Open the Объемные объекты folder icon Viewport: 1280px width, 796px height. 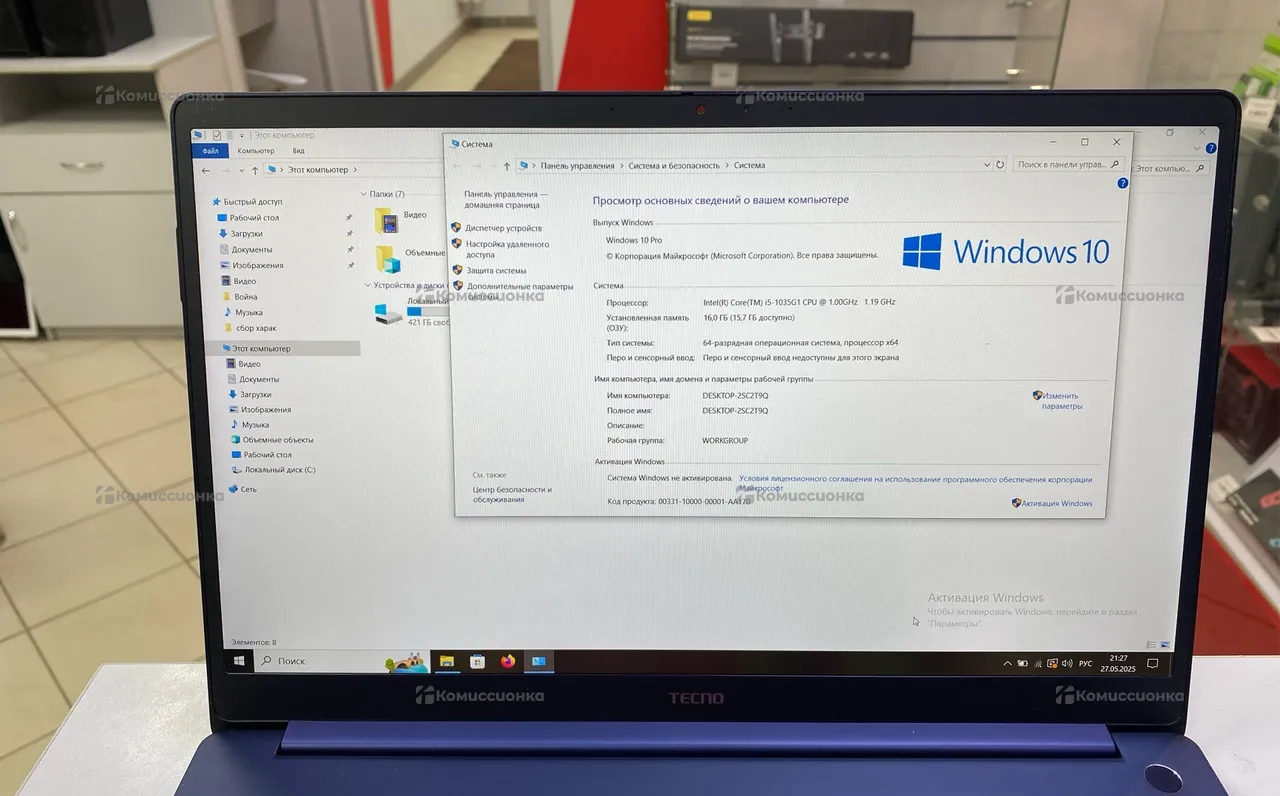click(387, 258)
